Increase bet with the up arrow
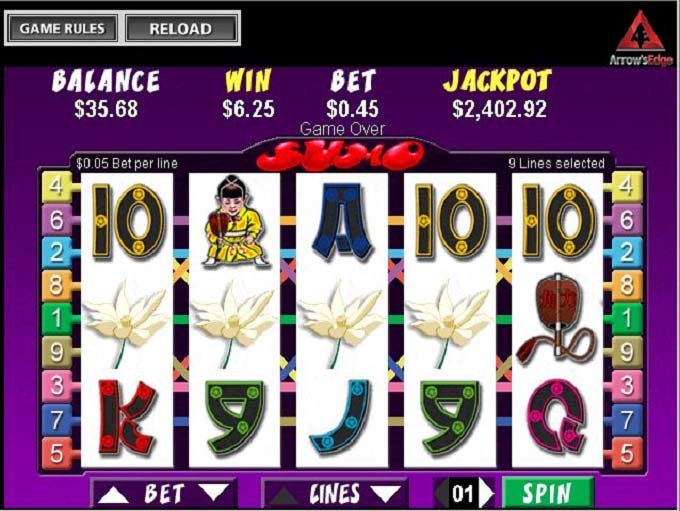 [114, 494]
